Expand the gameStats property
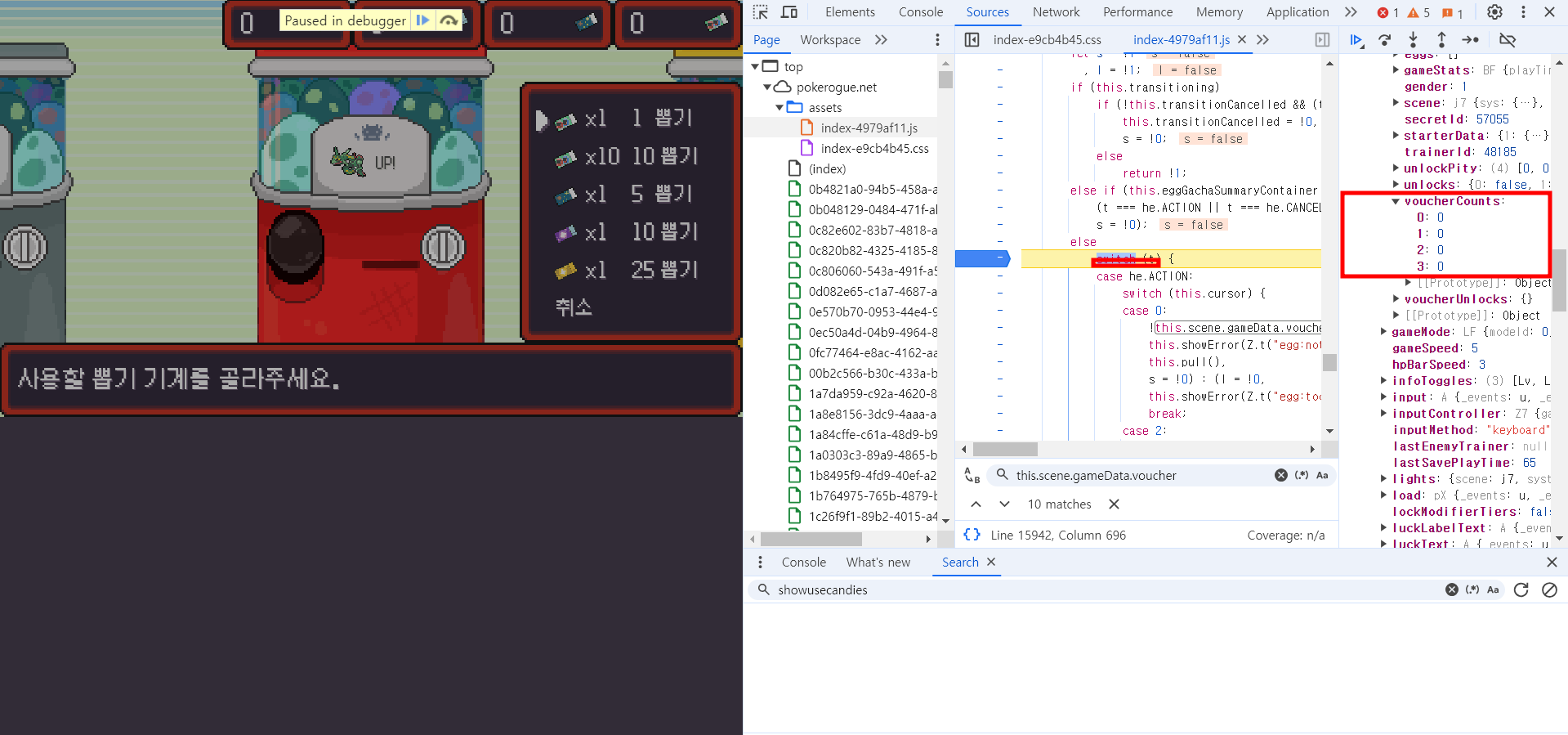 pos(1396,70)
